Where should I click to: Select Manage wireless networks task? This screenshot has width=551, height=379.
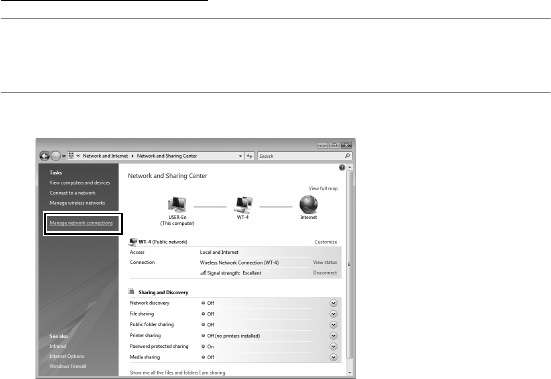point(77,203)
